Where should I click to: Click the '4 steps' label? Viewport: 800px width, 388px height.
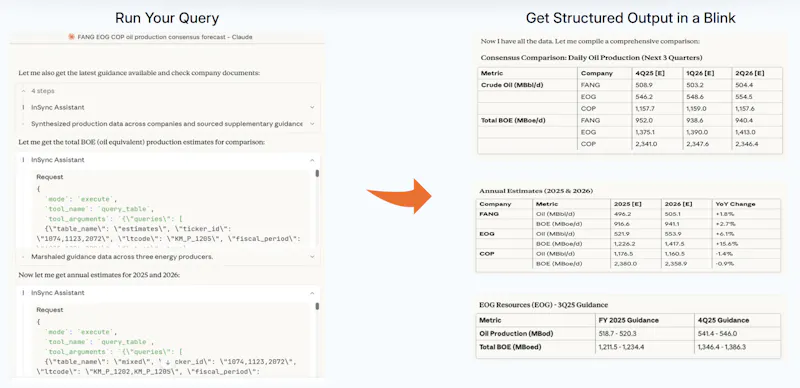[43, 91]
